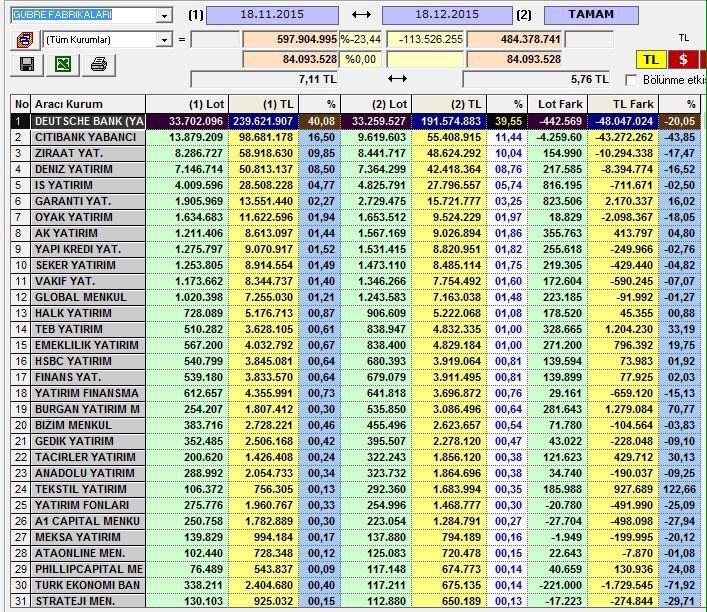The width and height of the screenshot is (707, 612).
Task: Select GARANTI YAT. row name
Action: [88, 201]
